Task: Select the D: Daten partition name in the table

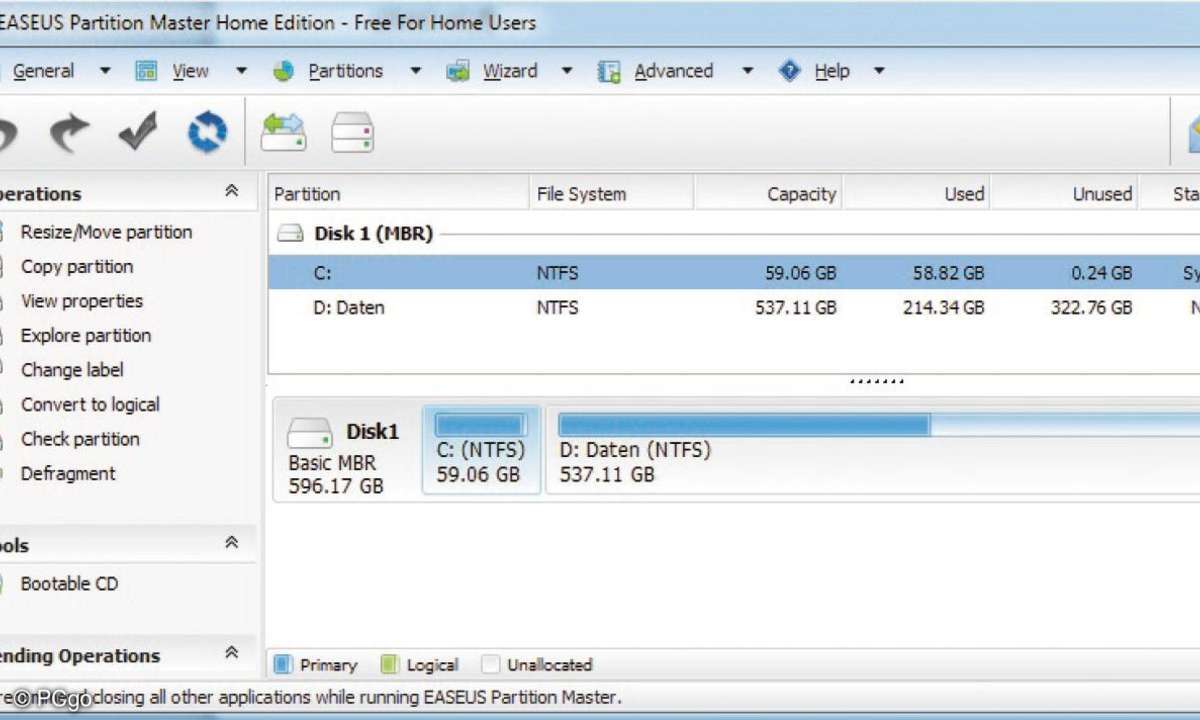Action: (x=348, y=308)
